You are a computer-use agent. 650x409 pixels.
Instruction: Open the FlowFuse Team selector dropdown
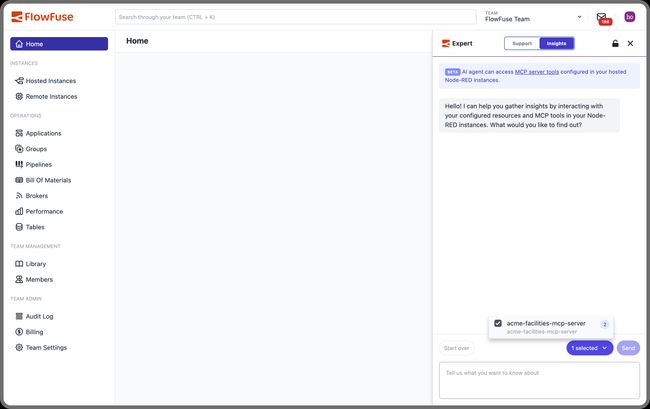tap(534, 17)
